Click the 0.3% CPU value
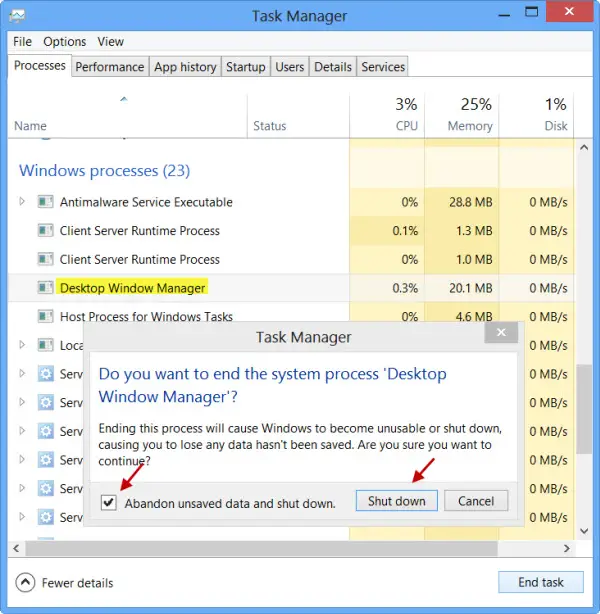Image resolution: width=600 pixels, height=614 pixels. (405, 288)
